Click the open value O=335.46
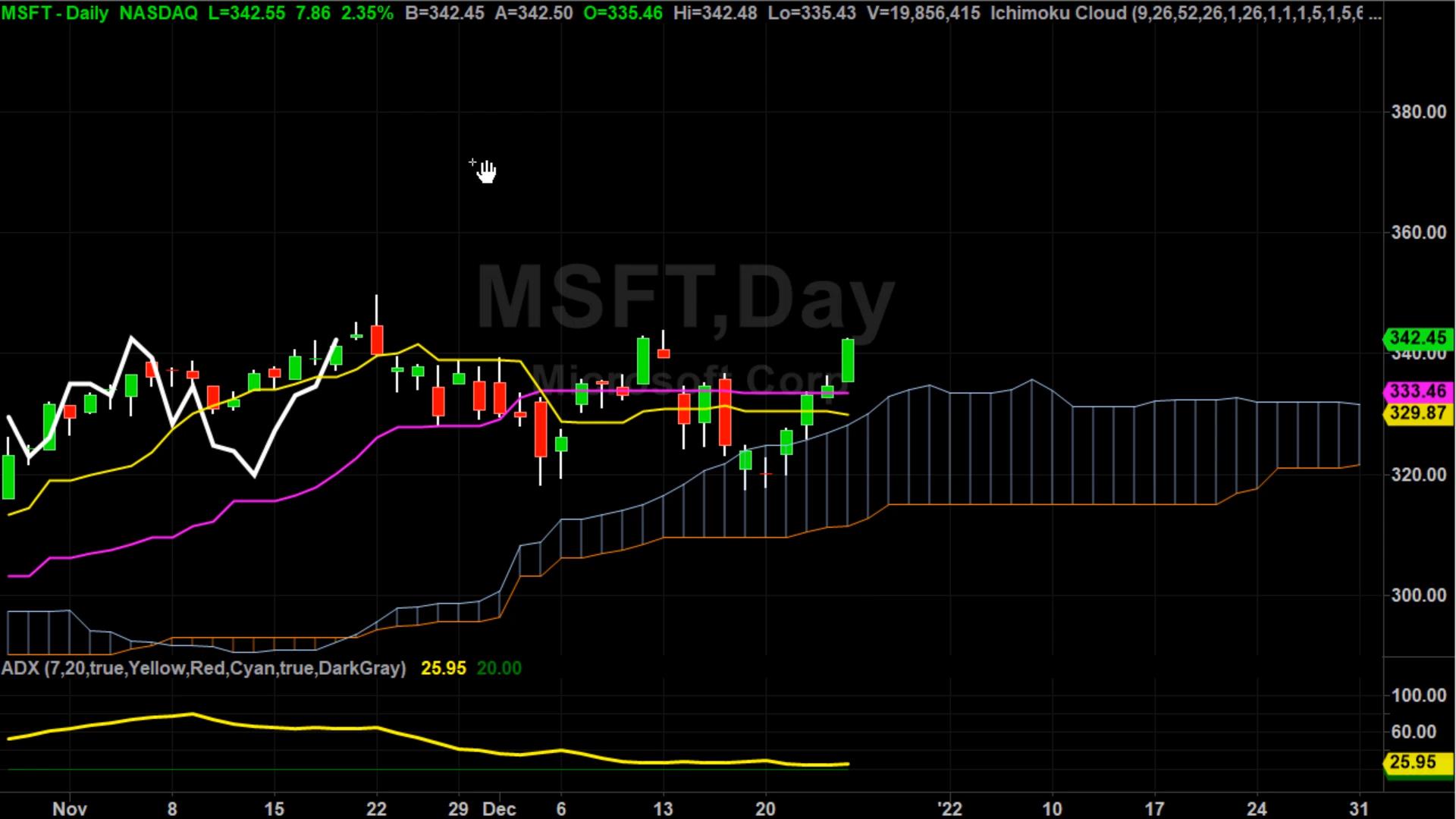 pyautogui.click(x=623, y=13)
